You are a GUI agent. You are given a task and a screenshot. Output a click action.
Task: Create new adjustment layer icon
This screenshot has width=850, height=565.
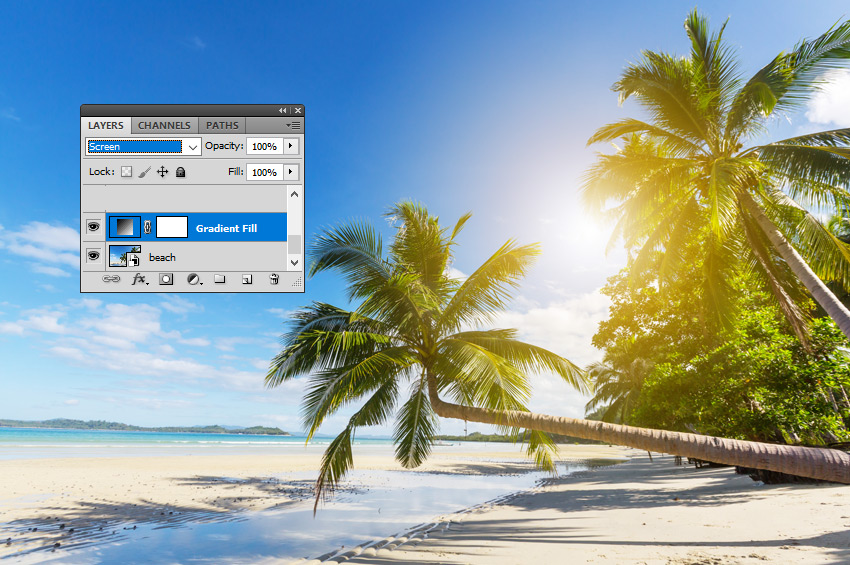pos(193,280)
